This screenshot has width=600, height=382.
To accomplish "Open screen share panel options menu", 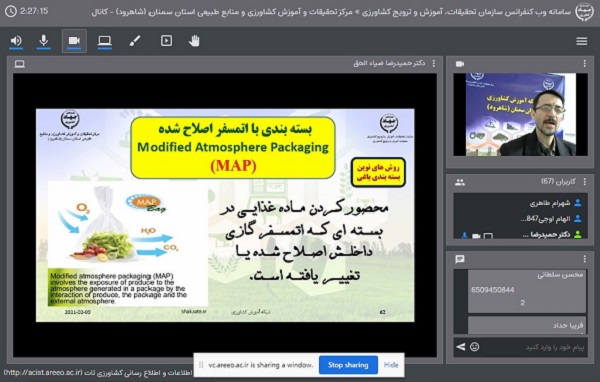I will 434,64.
